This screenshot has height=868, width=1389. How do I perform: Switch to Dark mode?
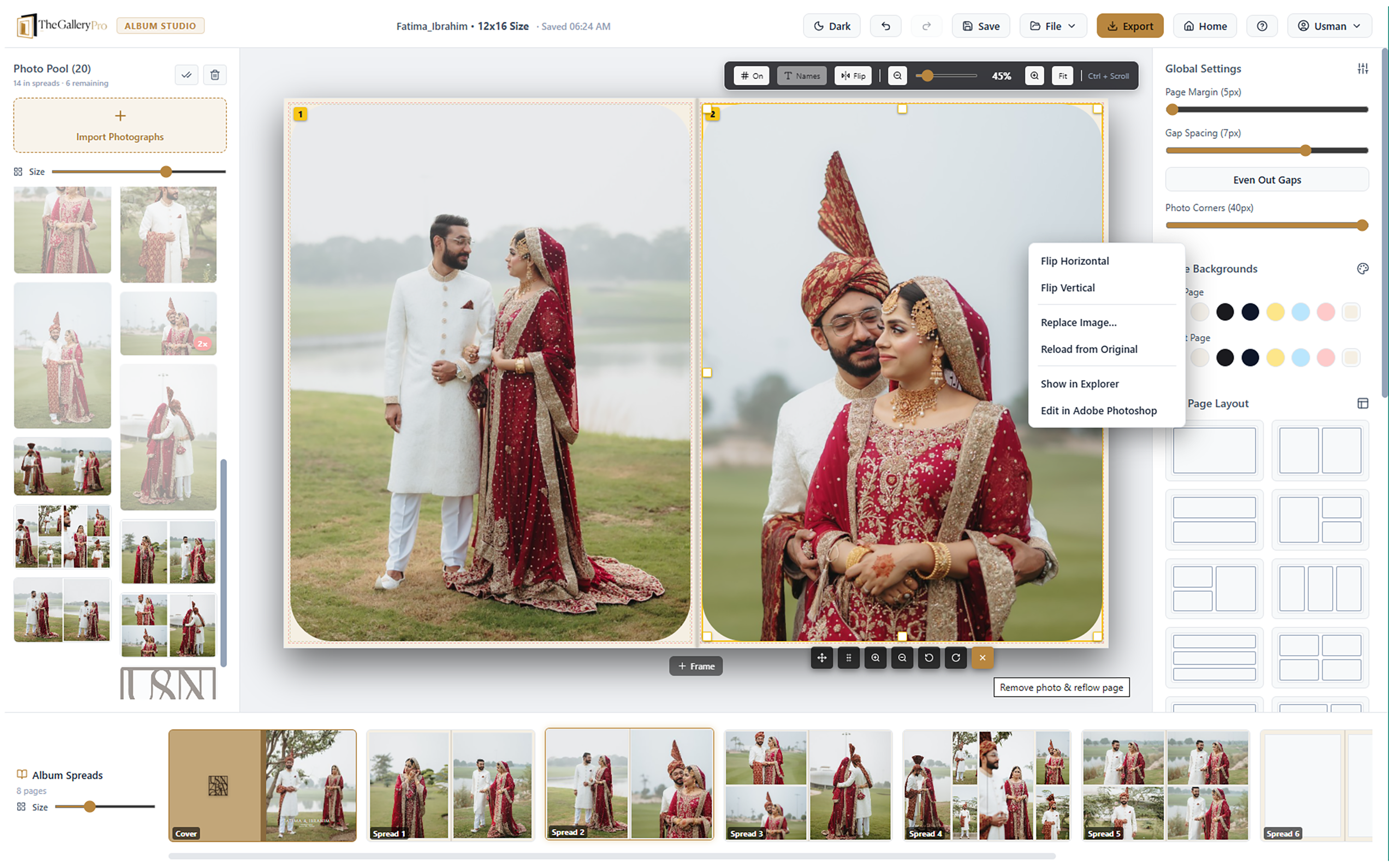click(x=831, y=26)
